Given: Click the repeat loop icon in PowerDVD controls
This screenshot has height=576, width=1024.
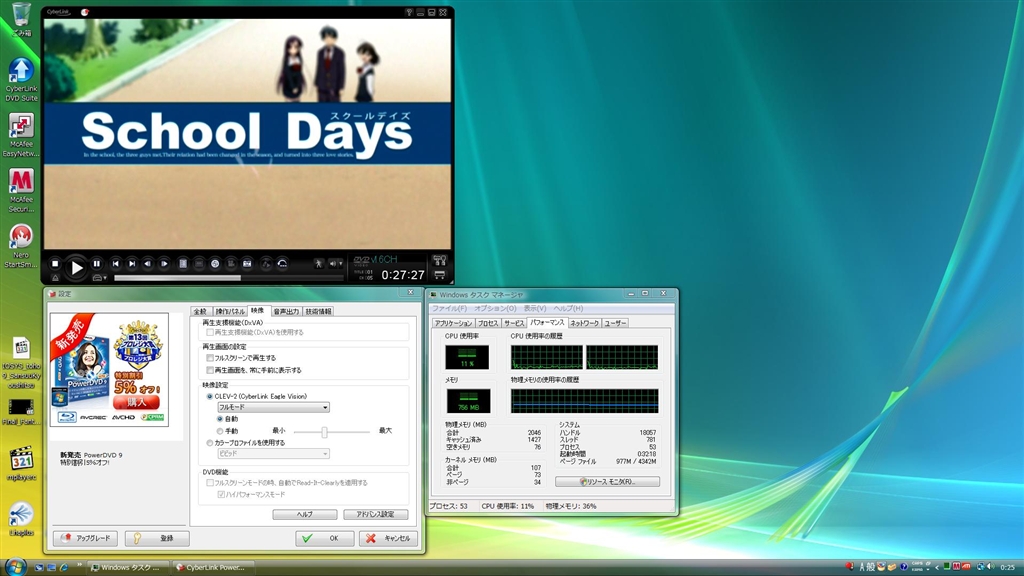Looking at the screenshot, I should pyautogui.click(x=282, y=264).
